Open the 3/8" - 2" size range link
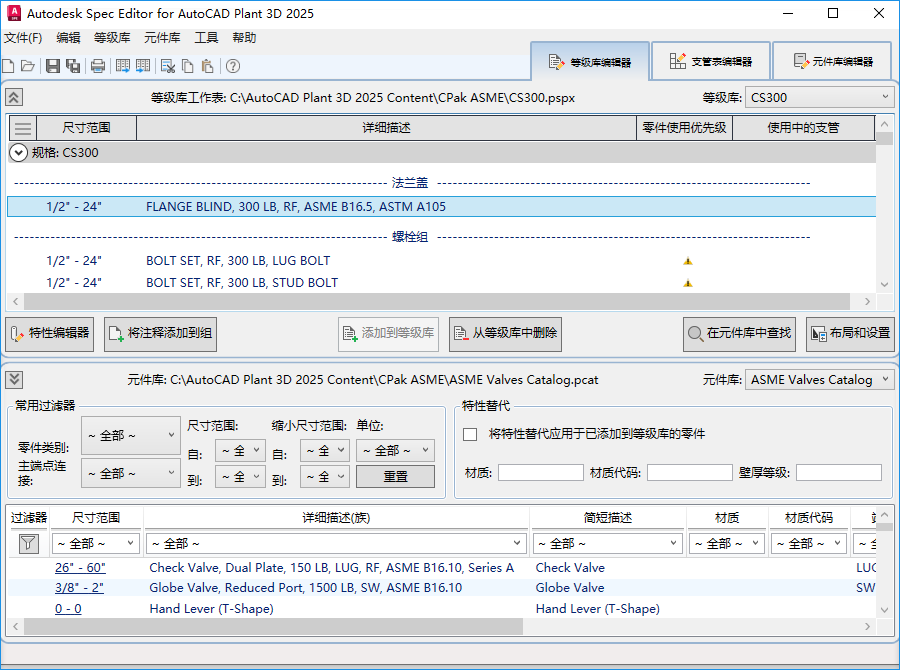Screen dimensions: 900x670 79,588
